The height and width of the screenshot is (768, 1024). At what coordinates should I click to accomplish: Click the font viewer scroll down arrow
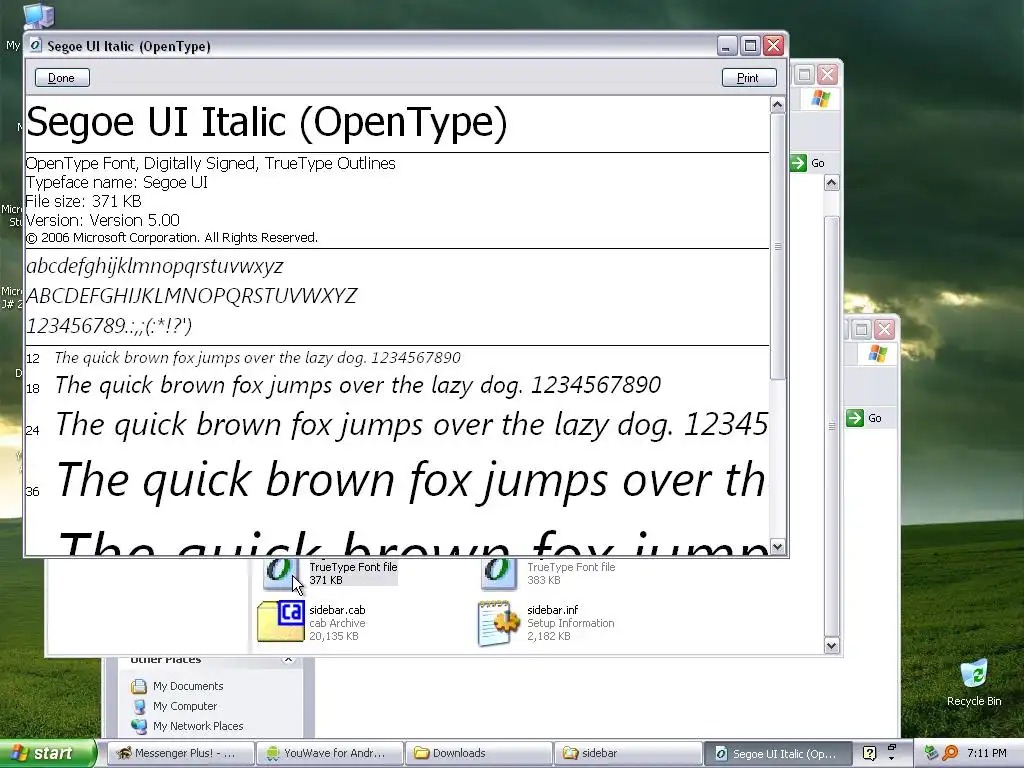tap(777, 547)
